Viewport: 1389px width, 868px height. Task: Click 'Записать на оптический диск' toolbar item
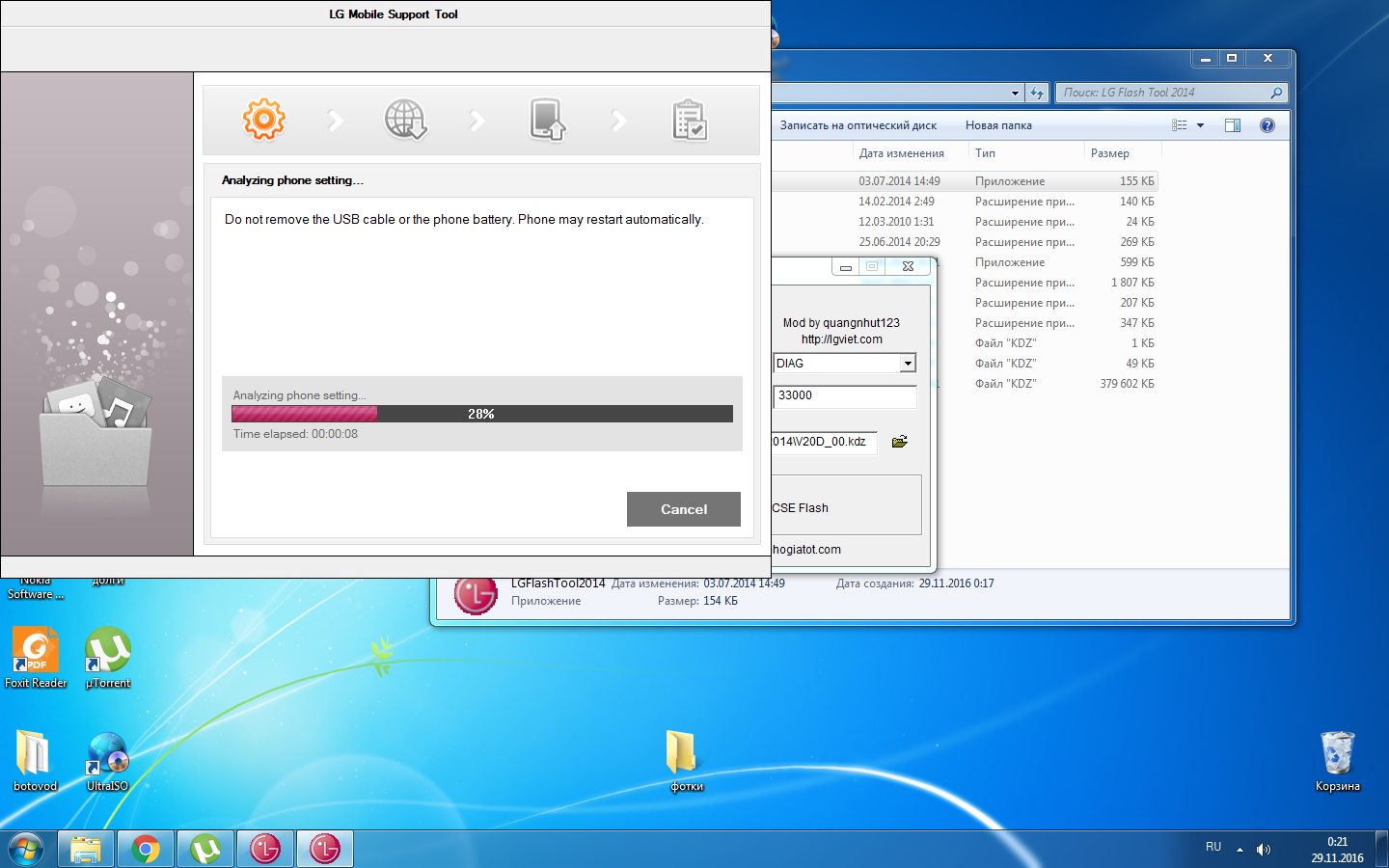coord(858,125)
